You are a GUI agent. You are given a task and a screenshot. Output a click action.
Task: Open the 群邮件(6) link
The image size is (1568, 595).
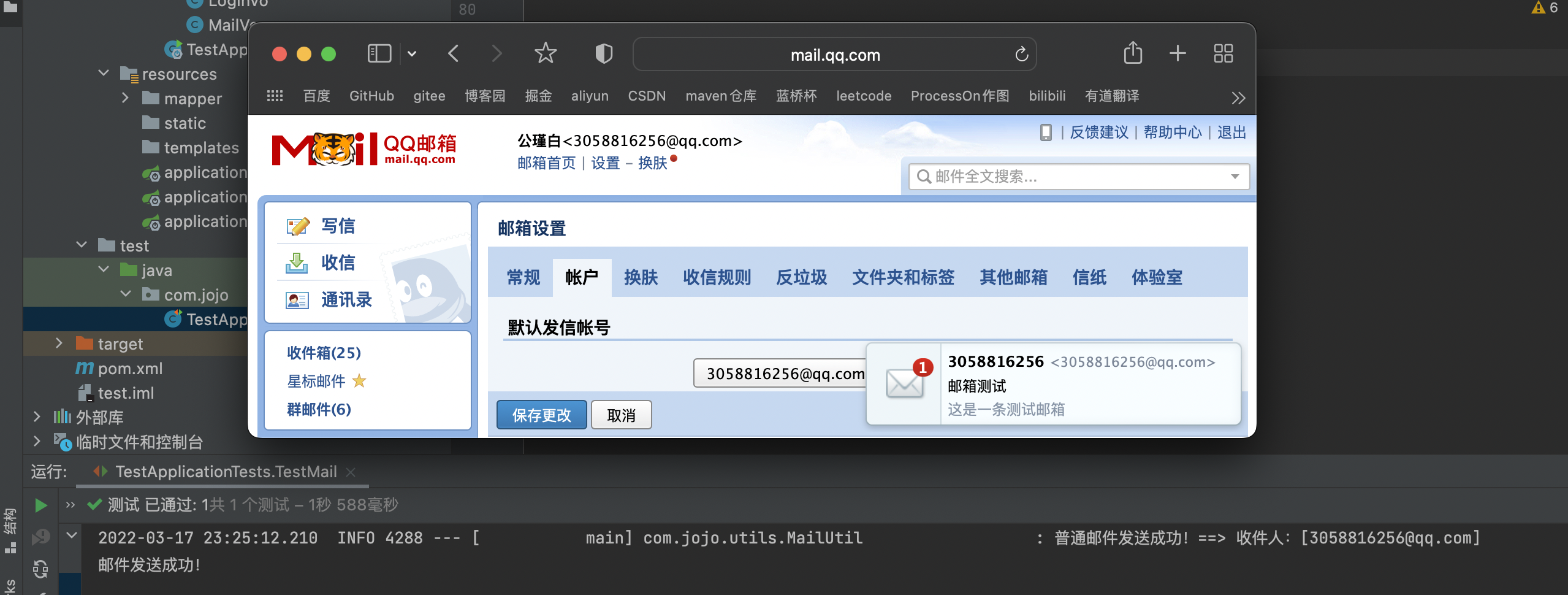[319, 409]
